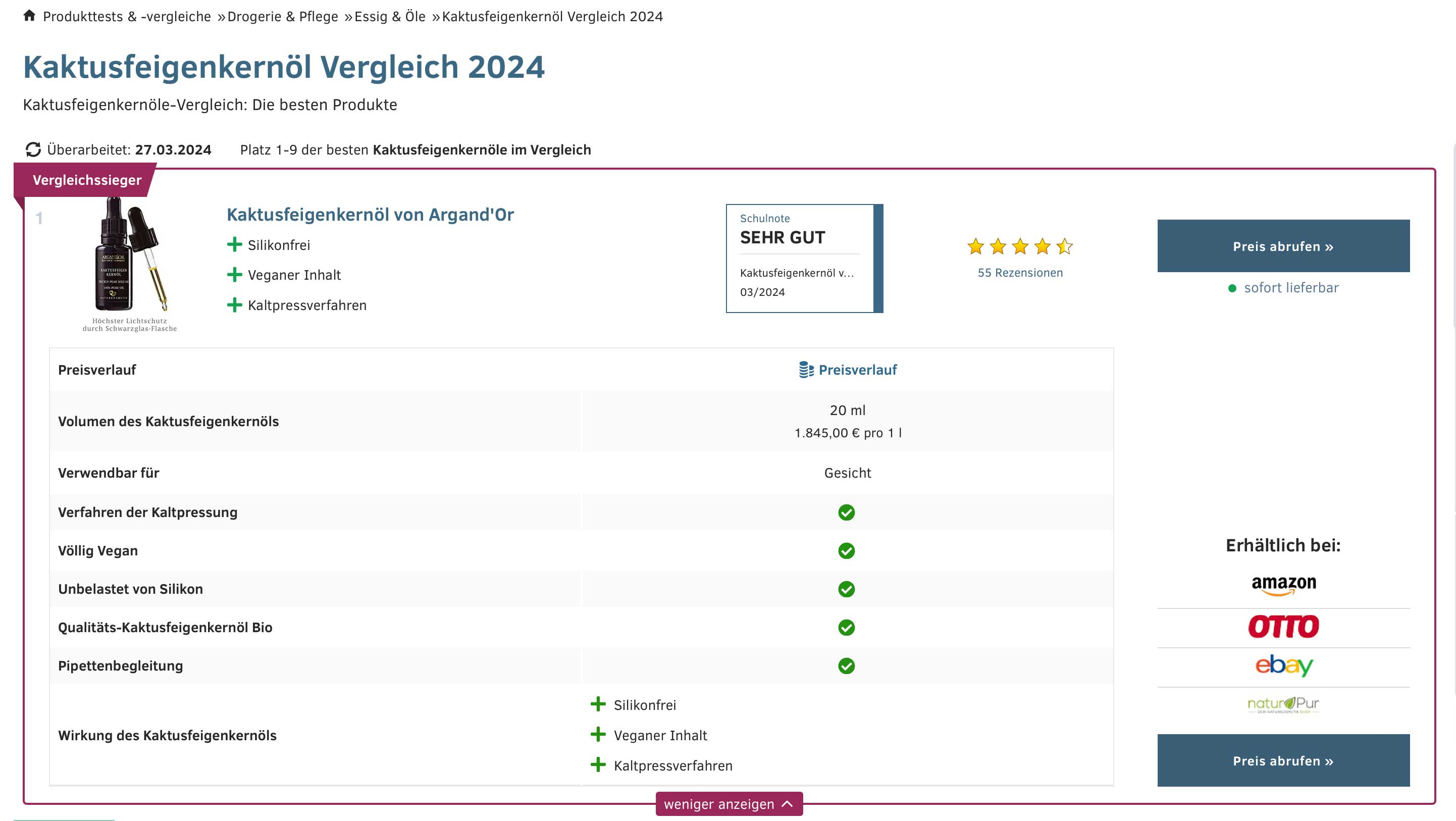Open Produkttests & -vergleiche breadcrumb
Image resolution: width=1456 pixels, height=821 pixels.
pyautogui.click(x=127, y=16)
